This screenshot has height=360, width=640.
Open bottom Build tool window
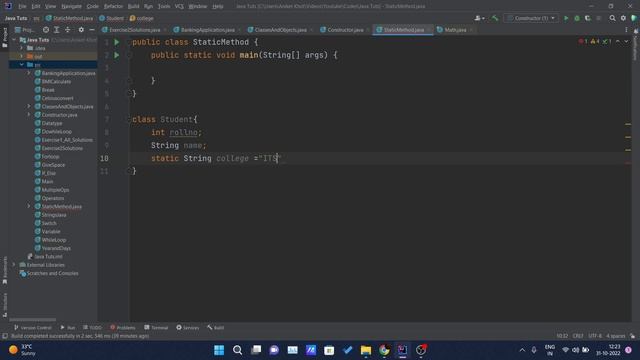click(x=216, y=327)
